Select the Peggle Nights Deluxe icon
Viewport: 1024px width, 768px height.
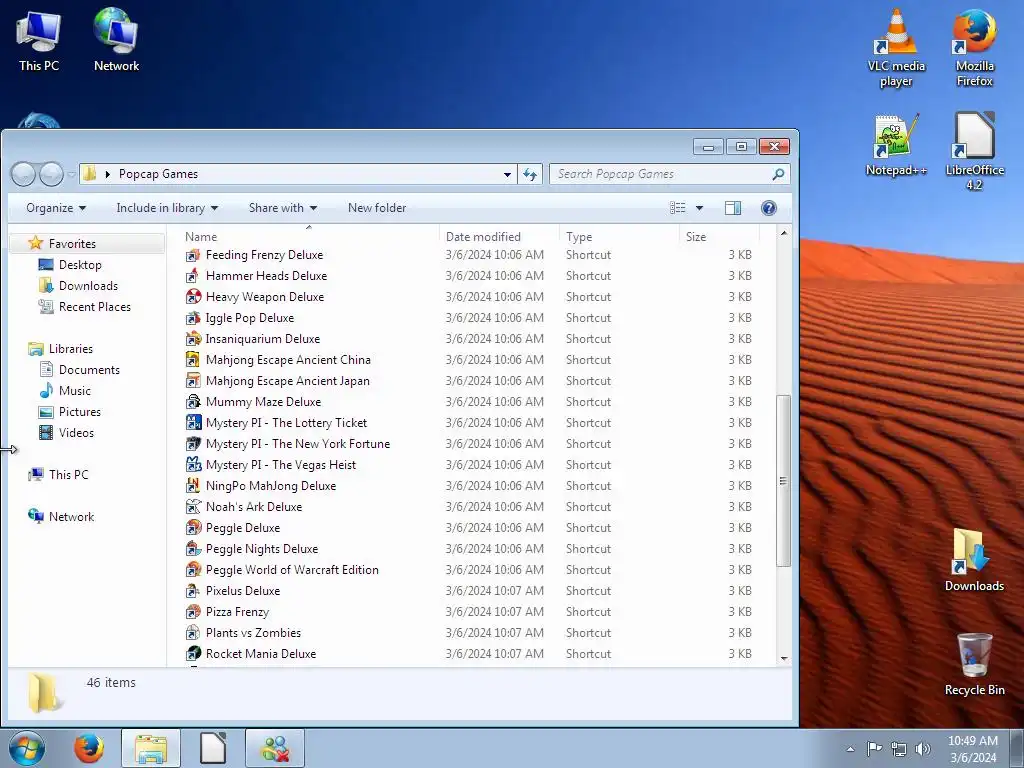point(193,549)
